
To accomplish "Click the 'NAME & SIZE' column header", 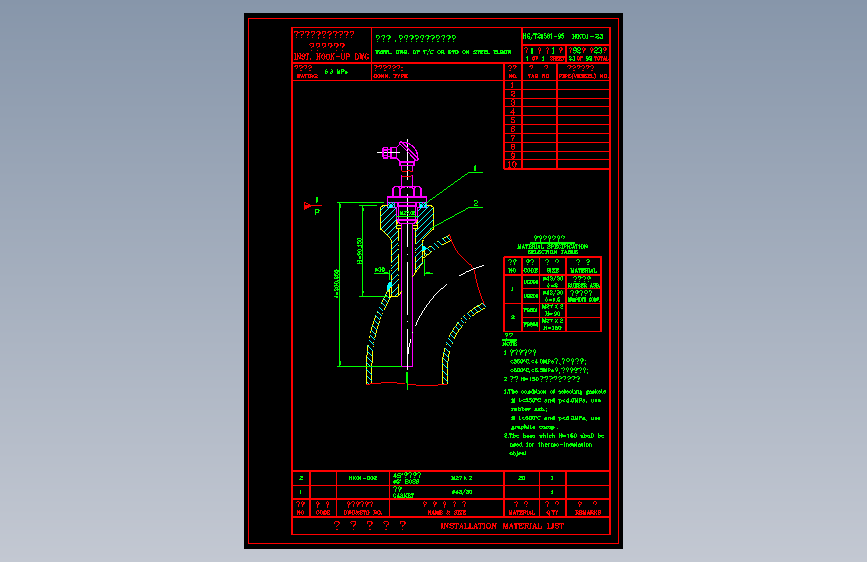I will click(x=447, y=513).
